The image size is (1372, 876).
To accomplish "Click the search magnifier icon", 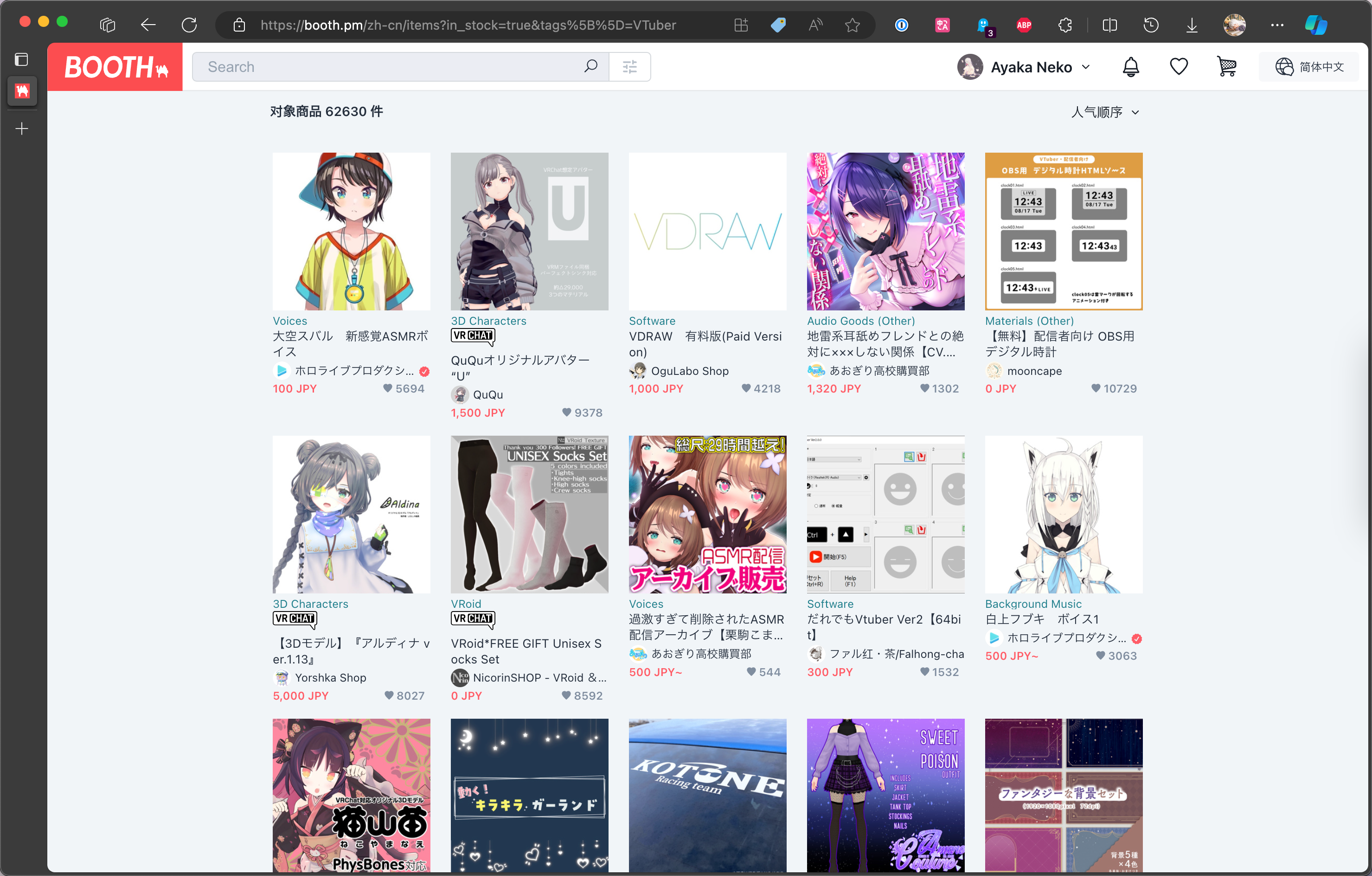I will (x=591, y=66).
